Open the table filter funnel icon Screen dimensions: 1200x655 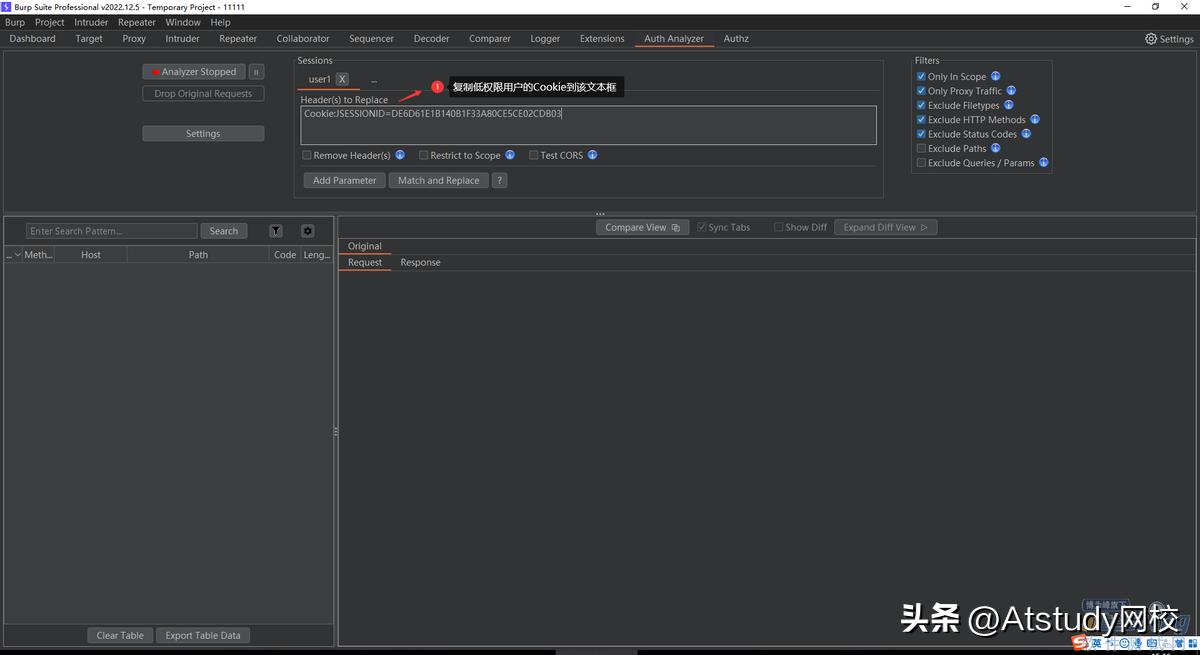(275, 230)
